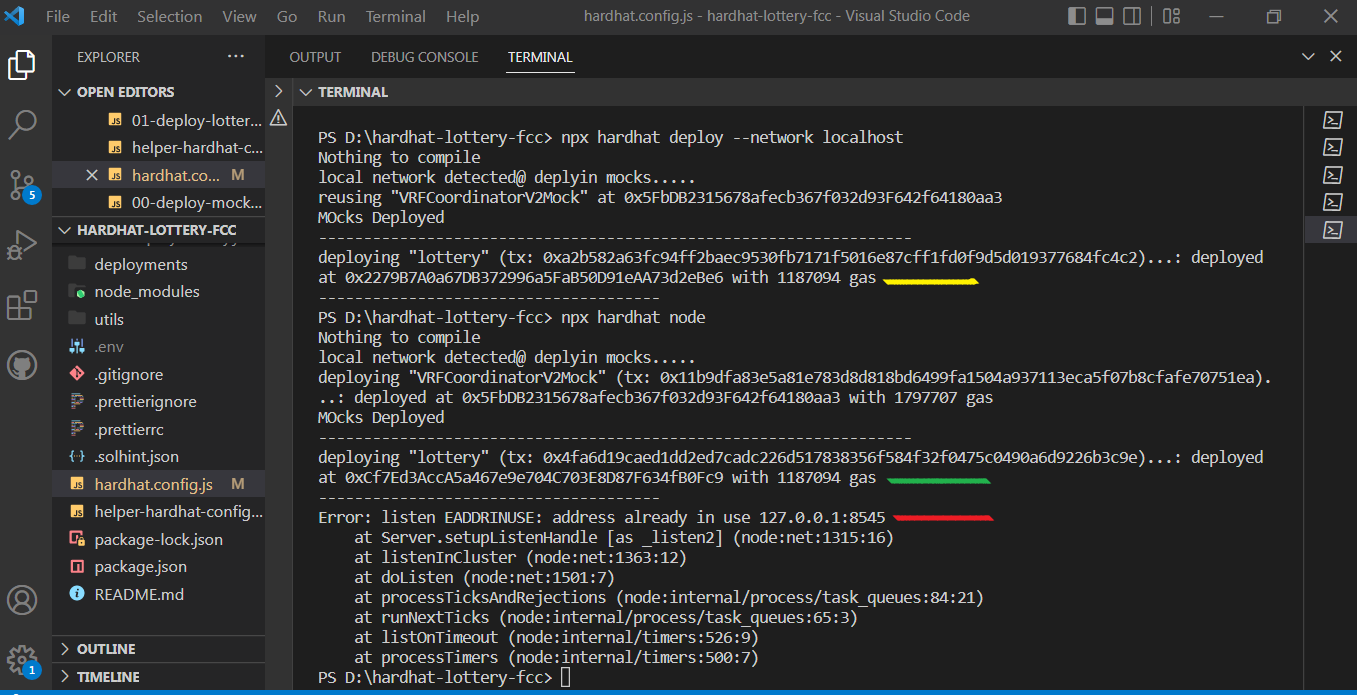The width and height of the screenshot is (1357, 695).
Task: Switch to the OUTPUT tab
Action: point(315,57)
